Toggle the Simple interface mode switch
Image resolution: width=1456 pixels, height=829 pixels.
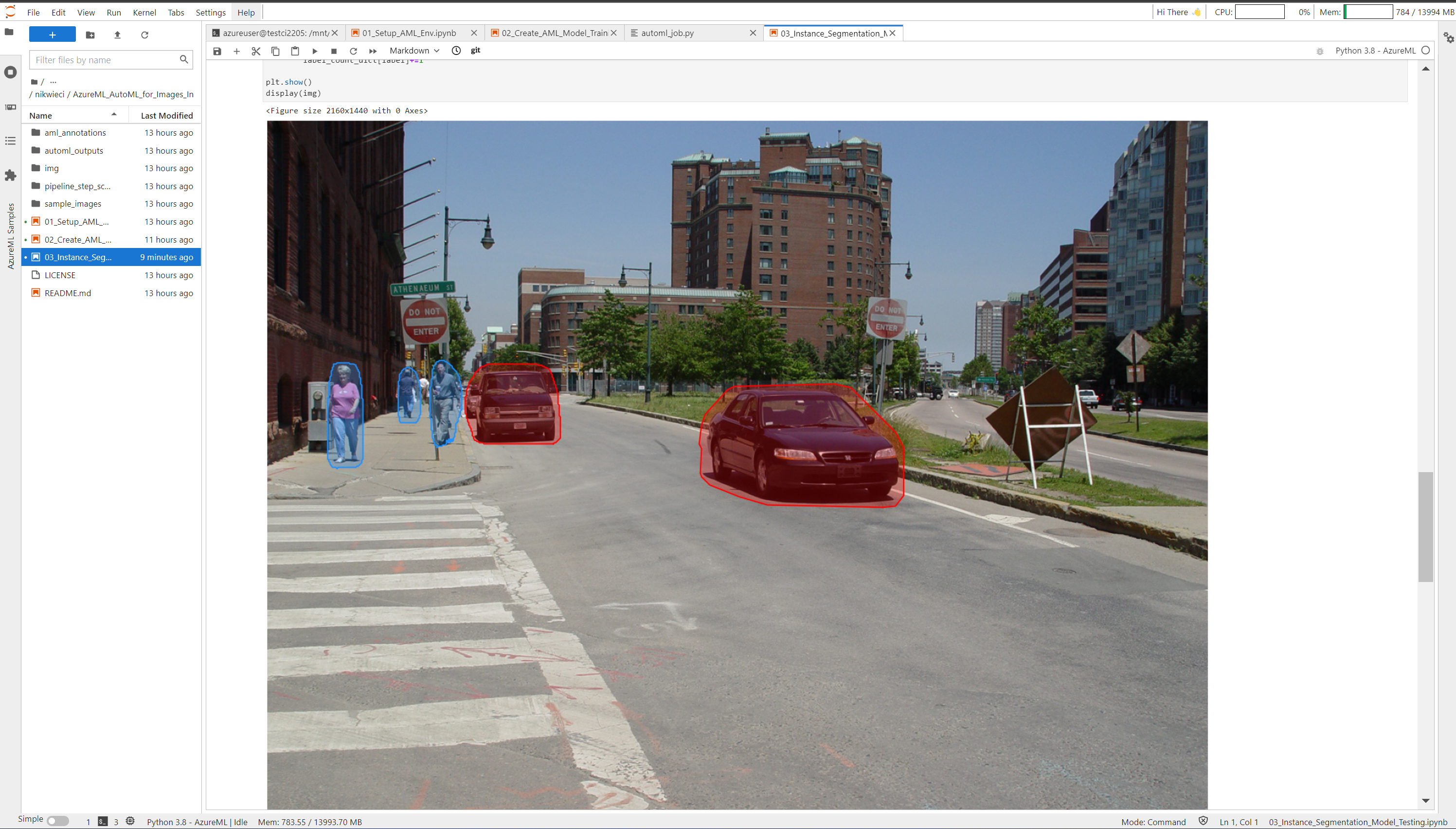point(57,820)
